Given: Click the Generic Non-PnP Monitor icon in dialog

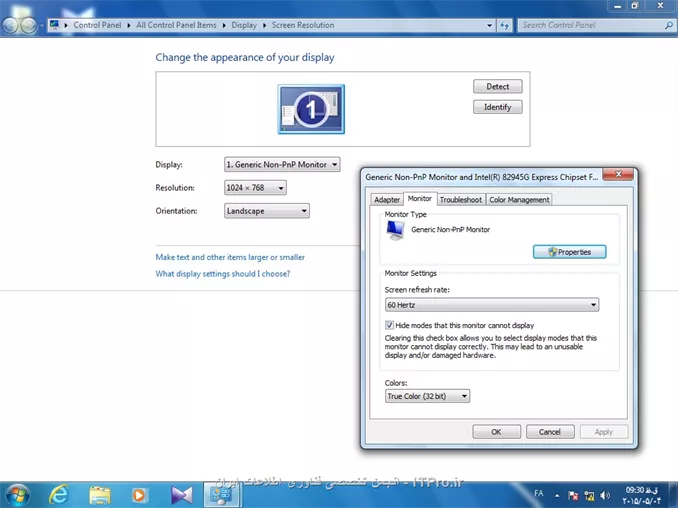Looking at the screenshot, I should 395,230.
